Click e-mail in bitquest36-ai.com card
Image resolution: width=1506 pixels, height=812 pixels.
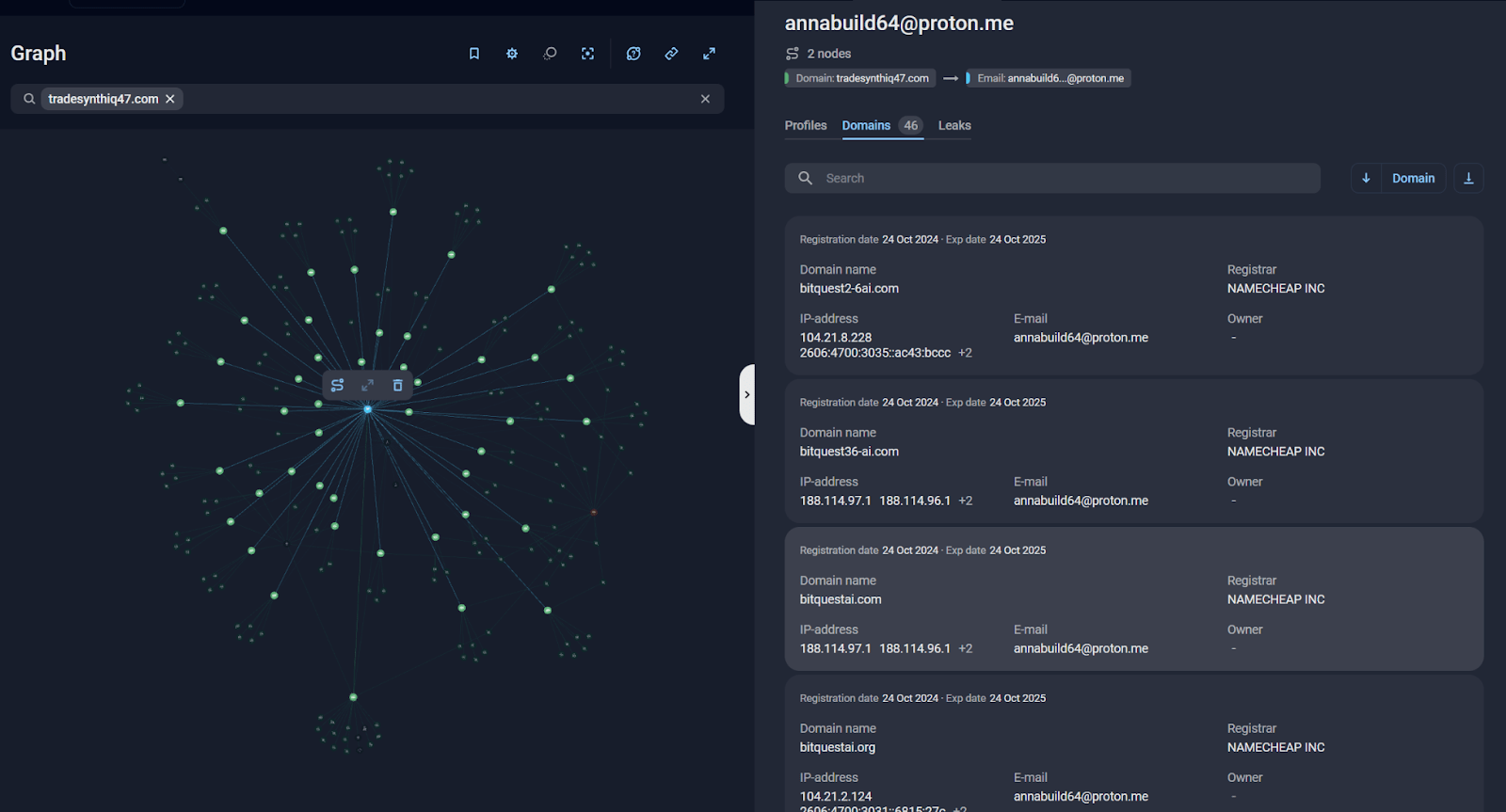pos(1081,501)
